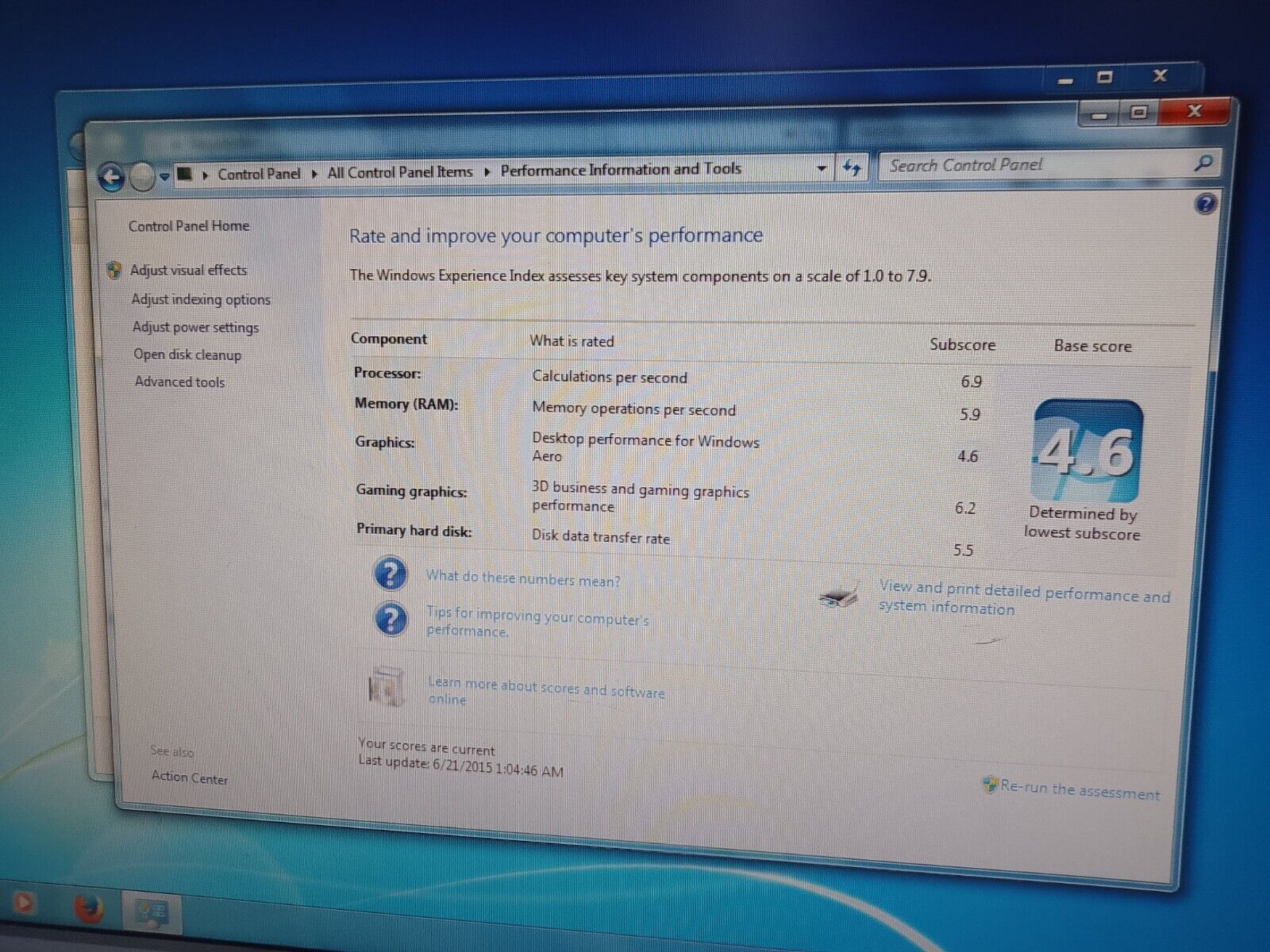Click the printer icon

840,595
